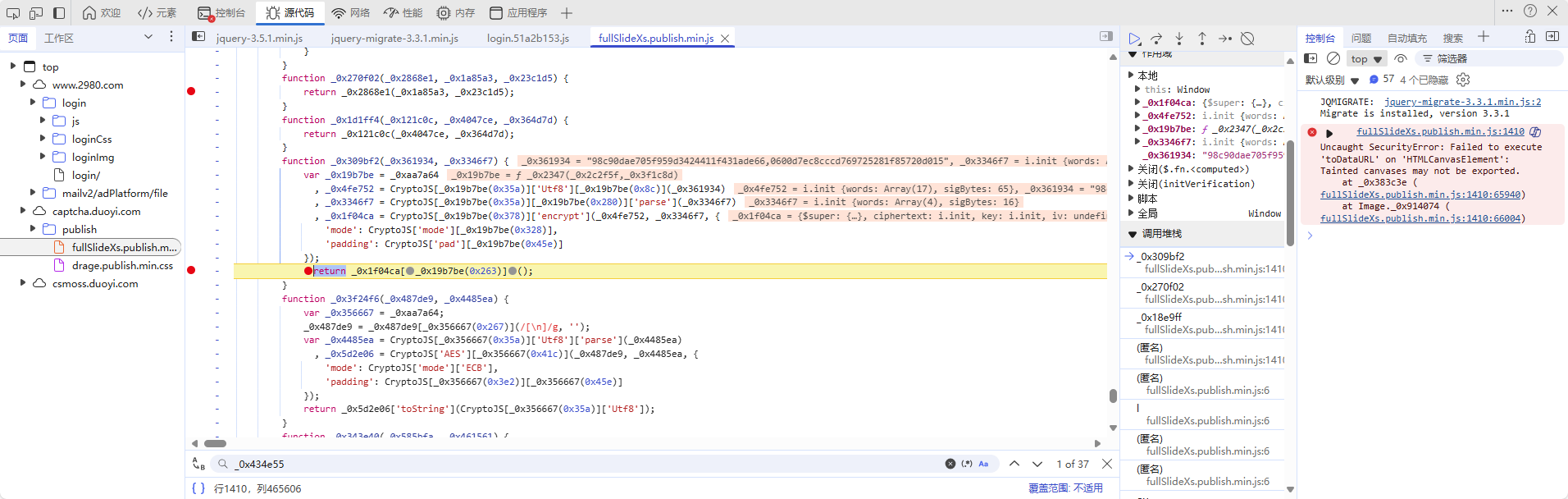Select the 工作区 workspace tab
This screenshot has width=1568, height=499.
[x=59, y=38]
